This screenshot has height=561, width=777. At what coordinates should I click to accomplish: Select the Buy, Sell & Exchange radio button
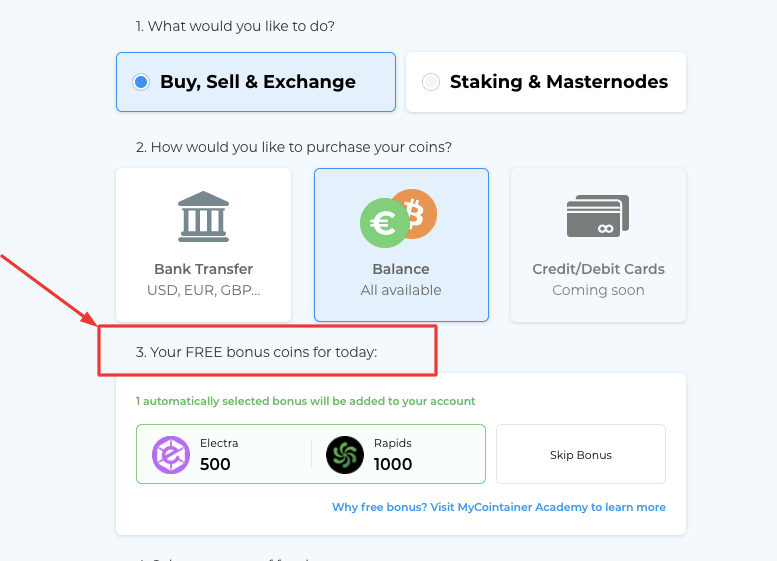[x=141, y=82]
